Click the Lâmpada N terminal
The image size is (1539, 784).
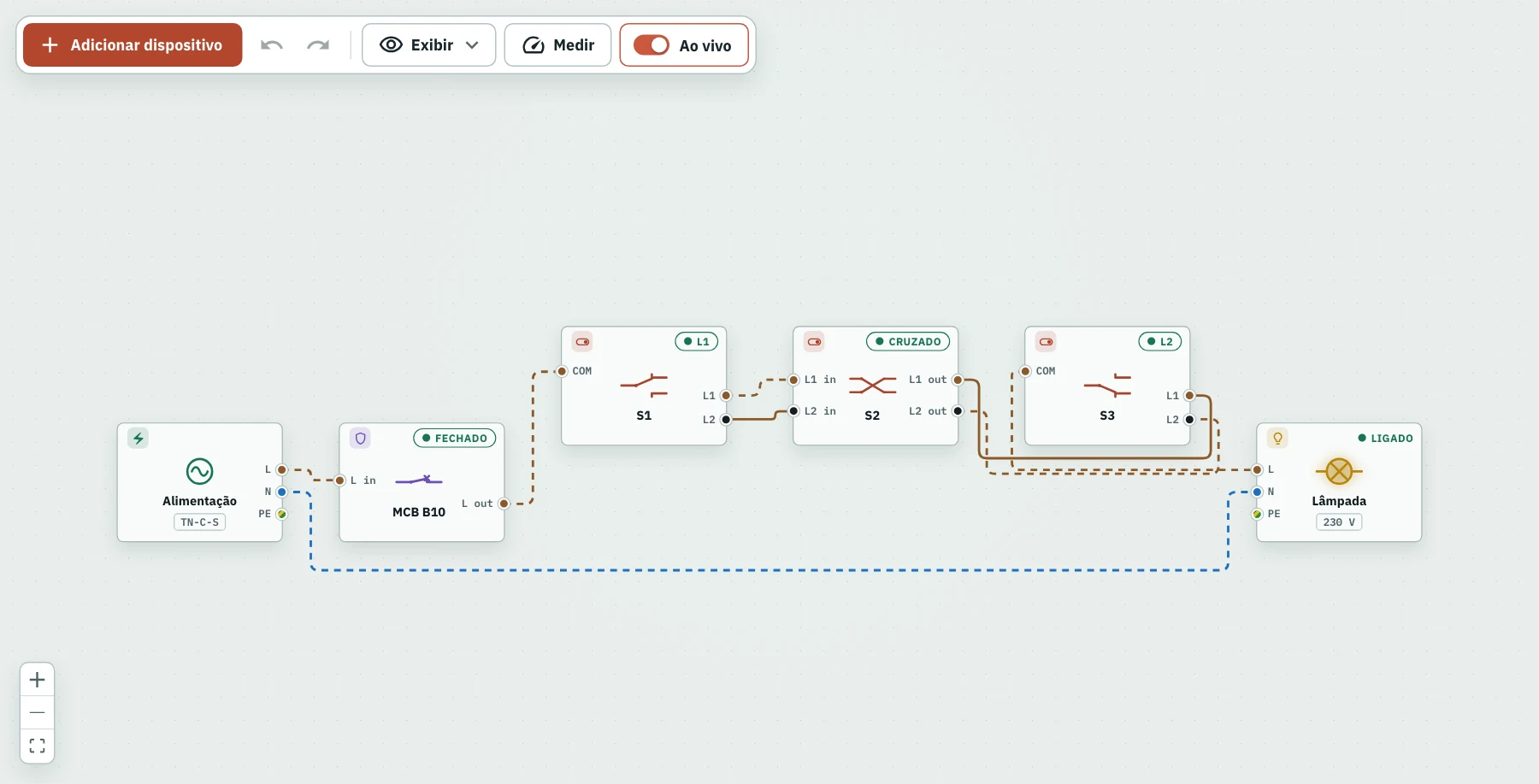[1257, 492]
